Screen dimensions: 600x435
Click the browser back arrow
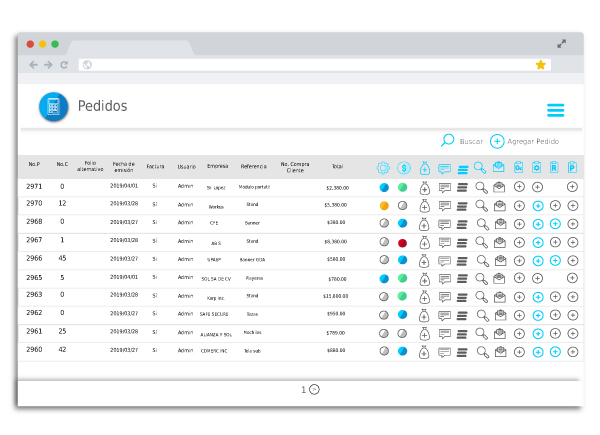tap(33, 64)
